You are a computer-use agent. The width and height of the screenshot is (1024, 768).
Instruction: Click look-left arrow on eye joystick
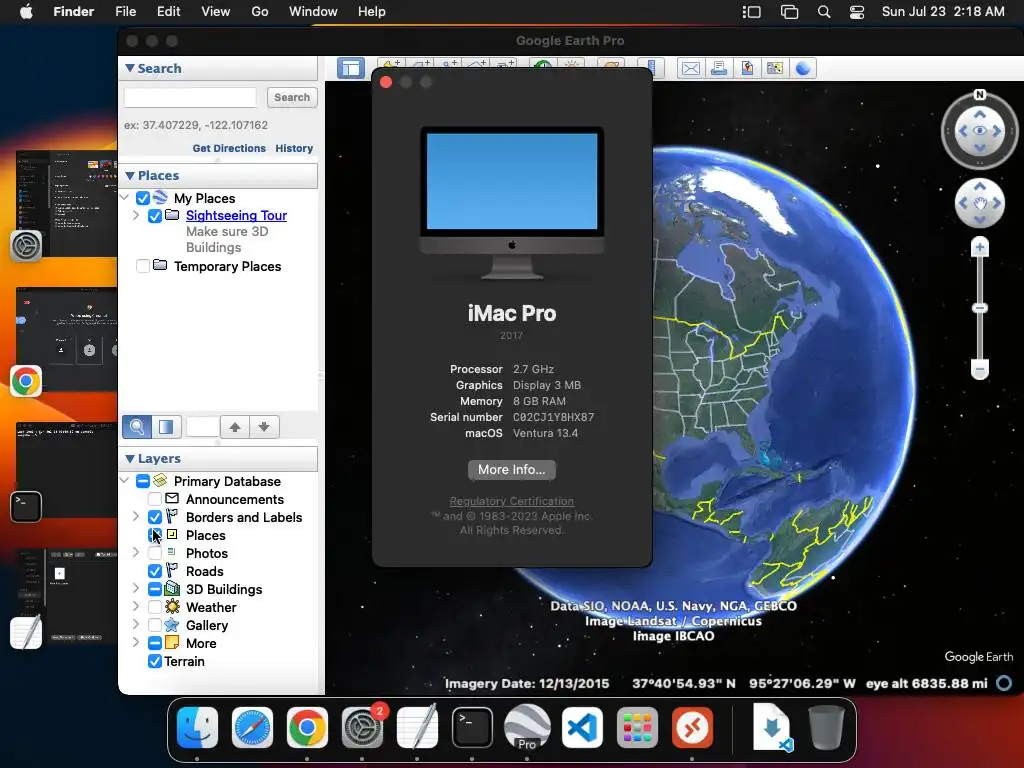coord(962,131)
